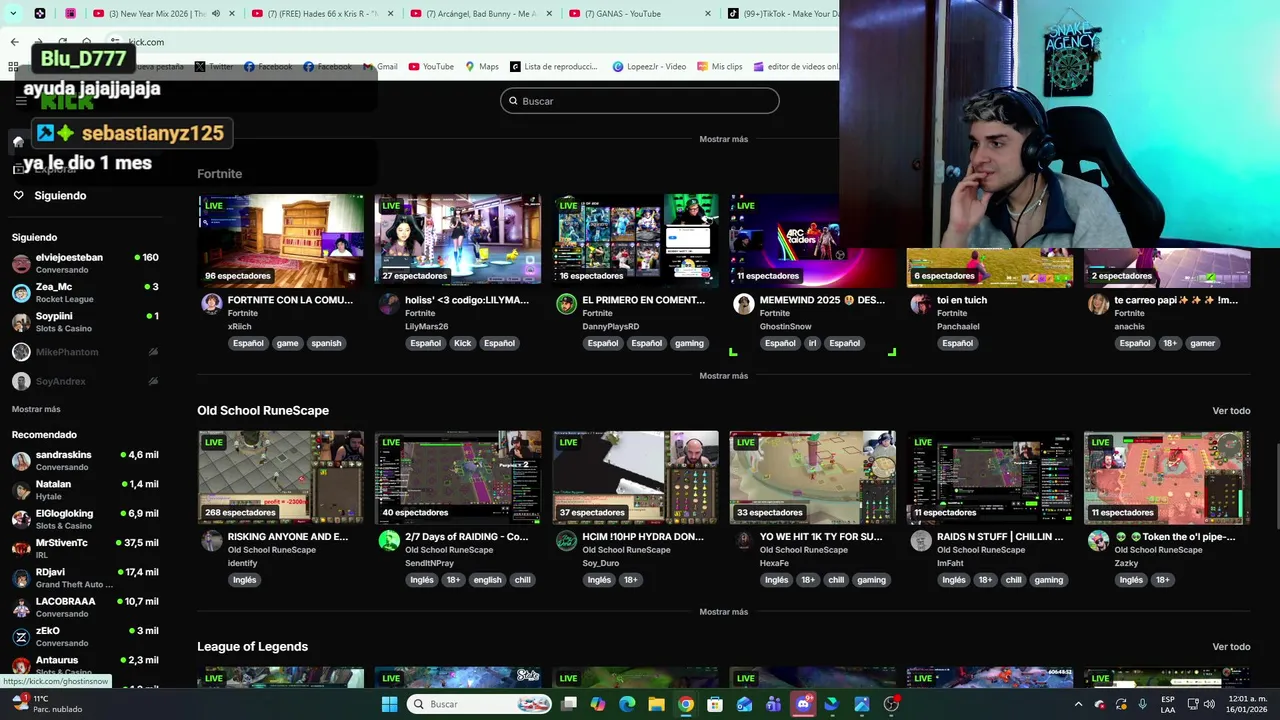Open the Windows Start menu
This screenshot has width=1280, height=720.
[389, 704]
